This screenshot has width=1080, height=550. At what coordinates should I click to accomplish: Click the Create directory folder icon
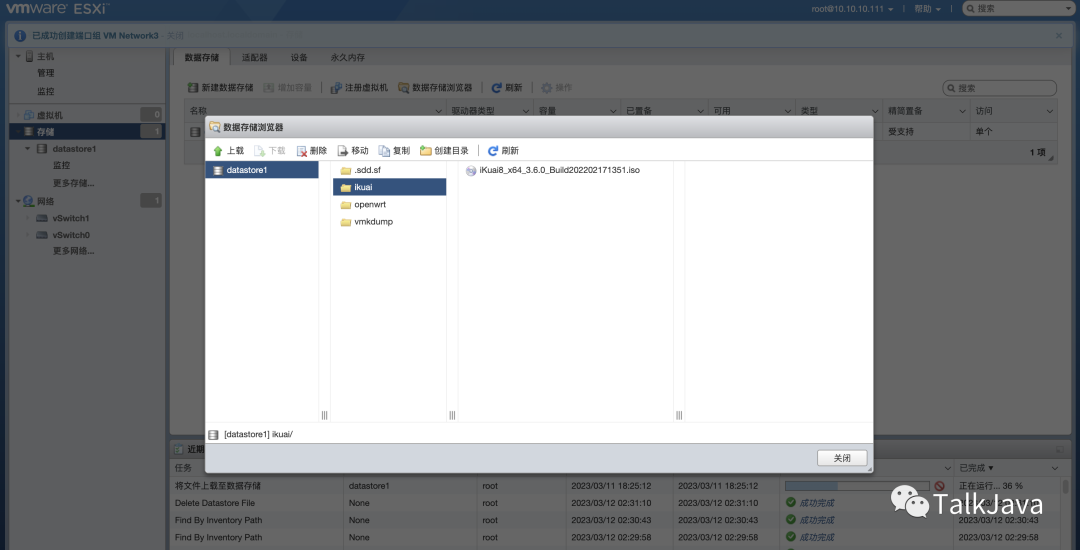click(426, 150)
